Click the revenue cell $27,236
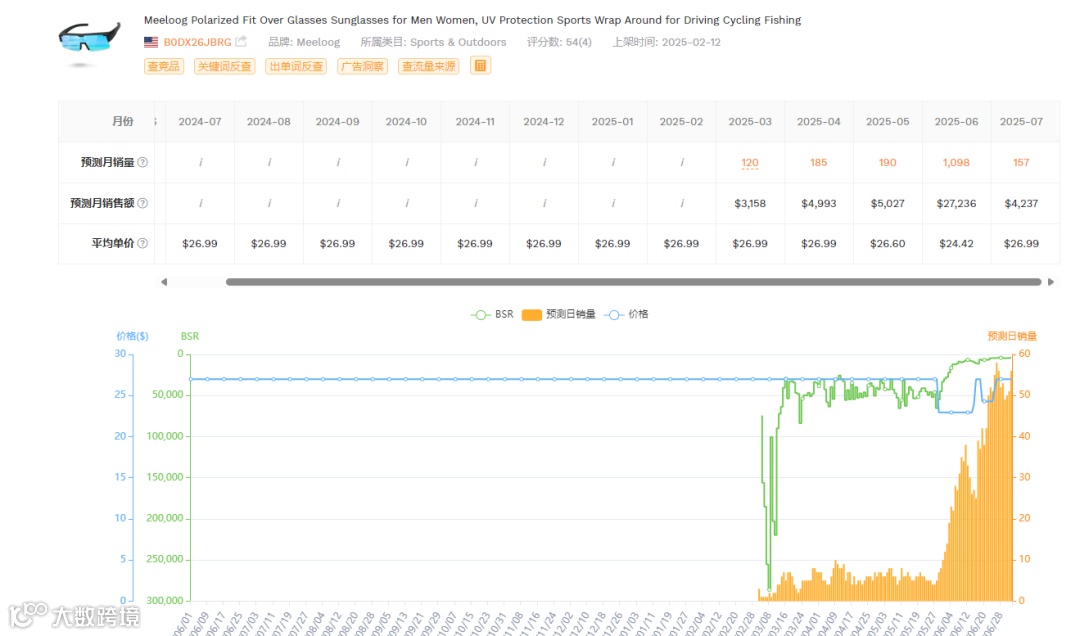Screen dimensions: 1080x636 (956, 203)
